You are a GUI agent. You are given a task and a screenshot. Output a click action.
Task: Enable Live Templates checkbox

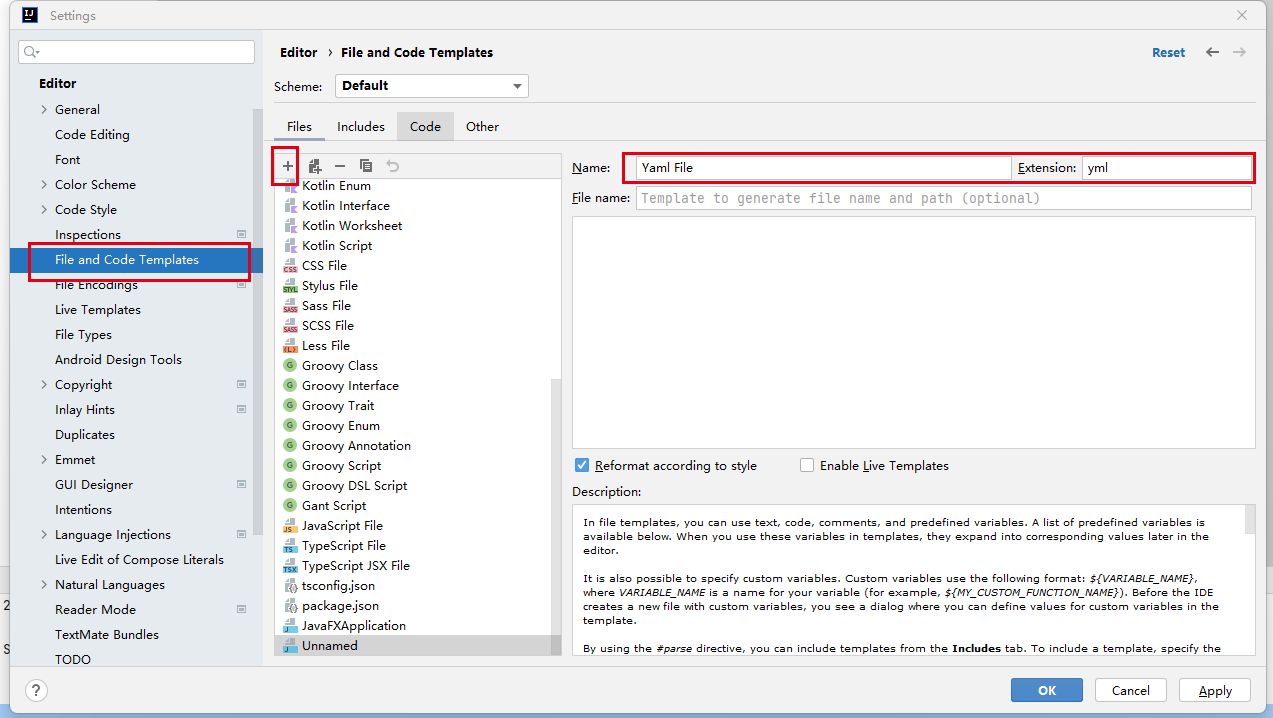(807, 465)
